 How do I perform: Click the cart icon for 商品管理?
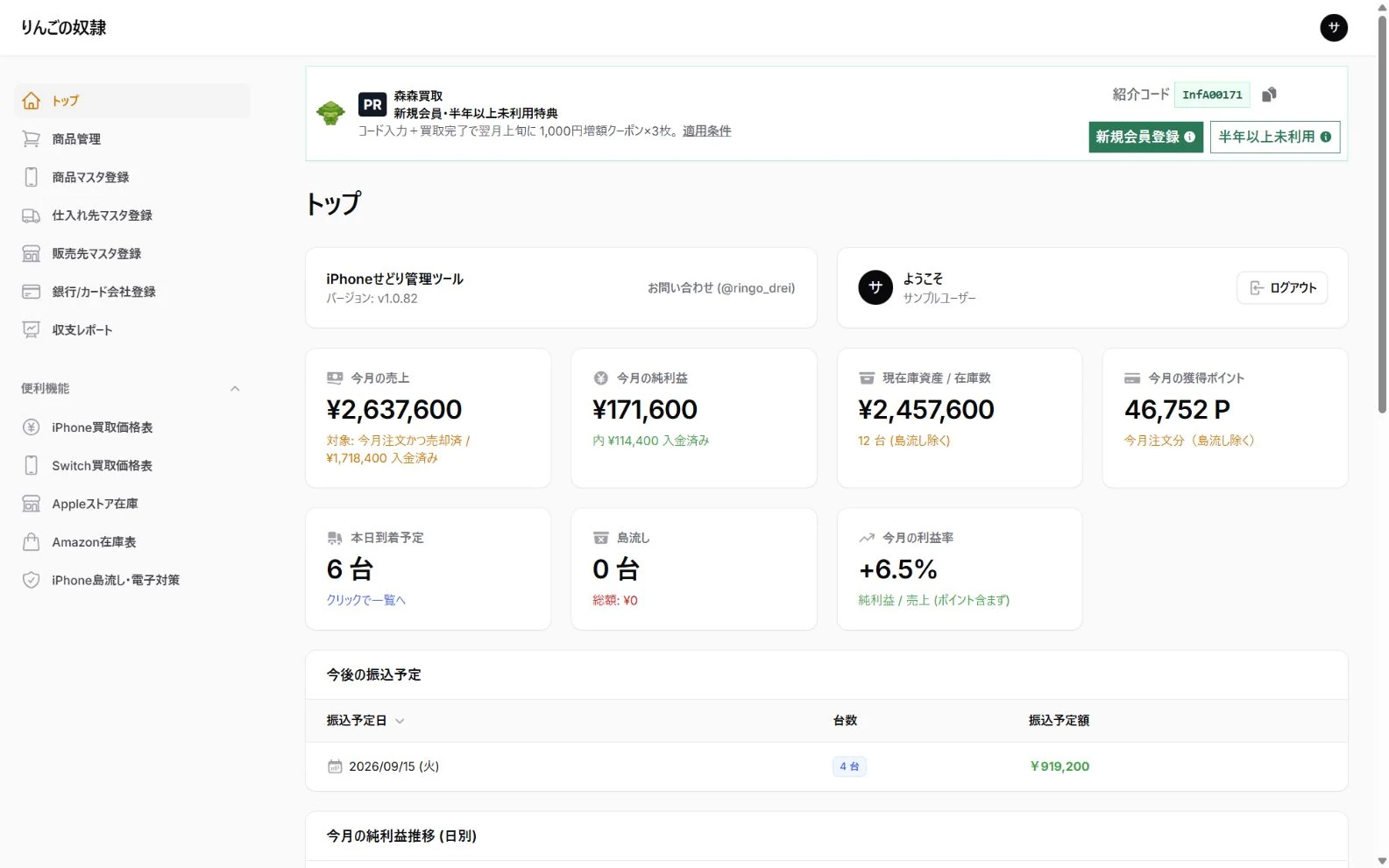coord(32,139)
